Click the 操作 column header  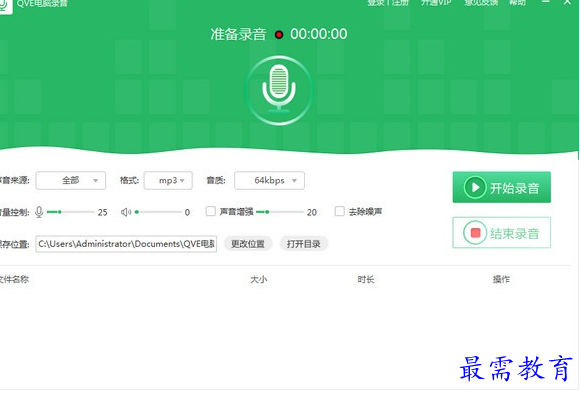click(x=501, y=279)
